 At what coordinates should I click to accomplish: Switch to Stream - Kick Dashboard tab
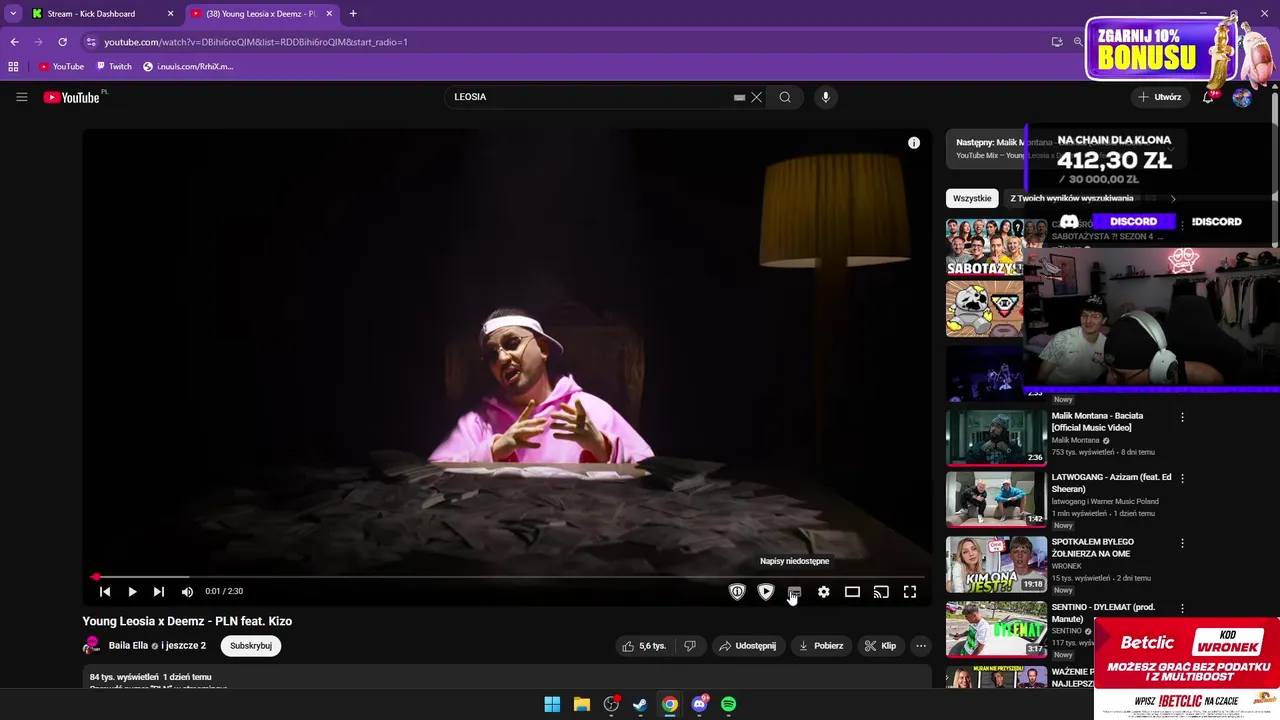pyautogui.click(x=91, y=14)
